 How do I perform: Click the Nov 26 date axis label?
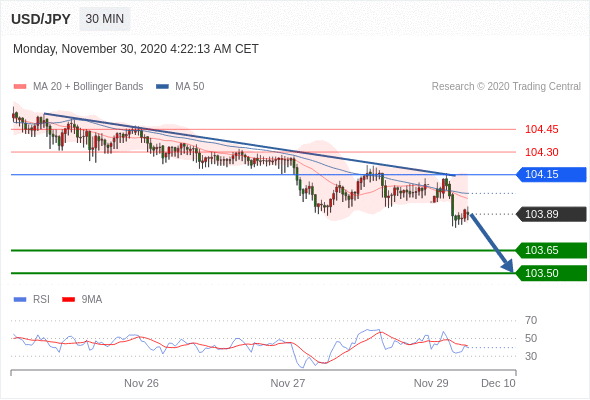(141, 383)
